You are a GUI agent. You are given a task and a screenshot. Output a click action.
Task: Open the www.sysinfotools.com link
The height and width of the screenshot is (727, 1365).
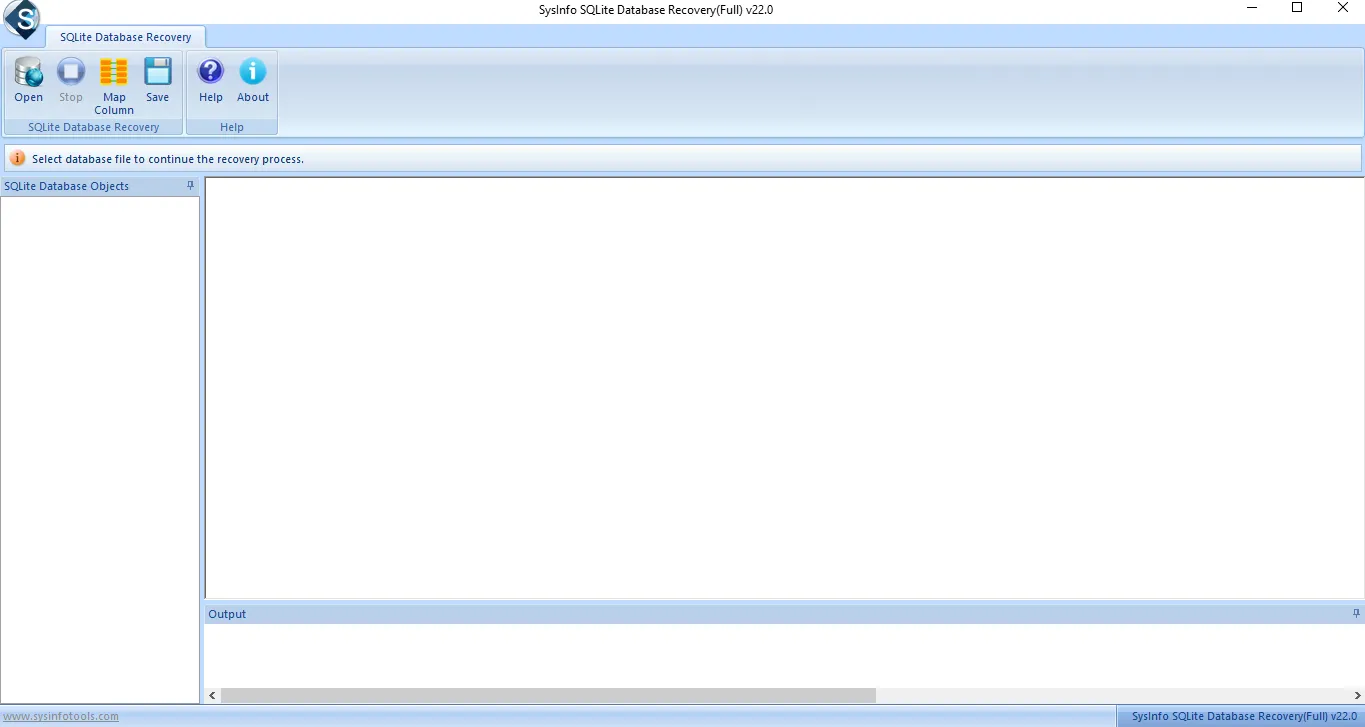pos(59,716)
